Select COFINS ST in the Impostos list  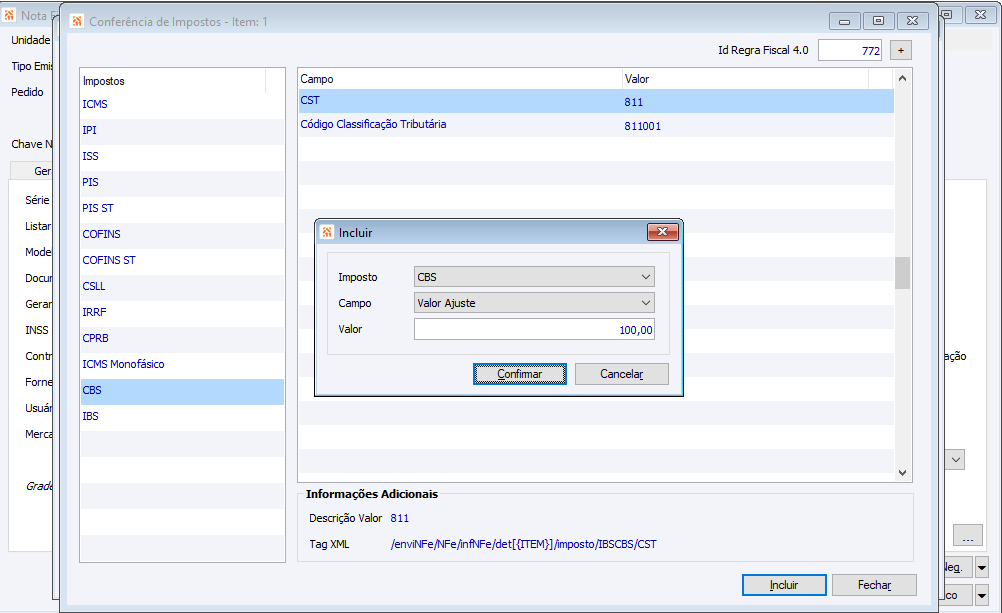coord(182,260)
